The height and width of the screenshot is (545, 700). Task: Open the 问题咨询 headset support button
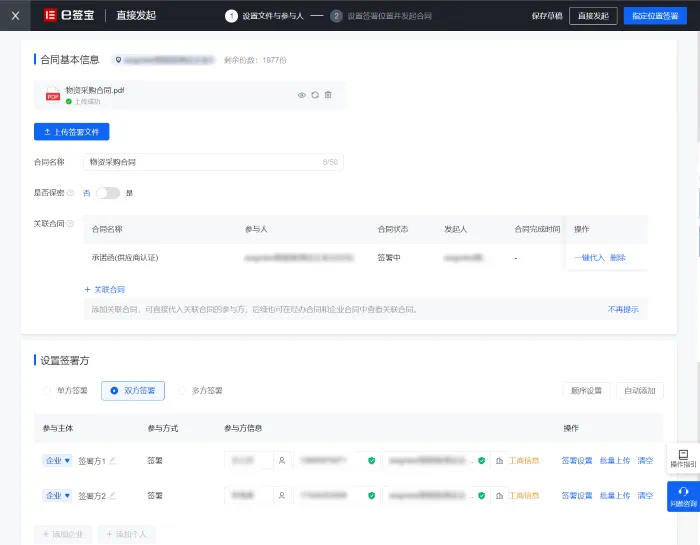[x=683, y=496]
